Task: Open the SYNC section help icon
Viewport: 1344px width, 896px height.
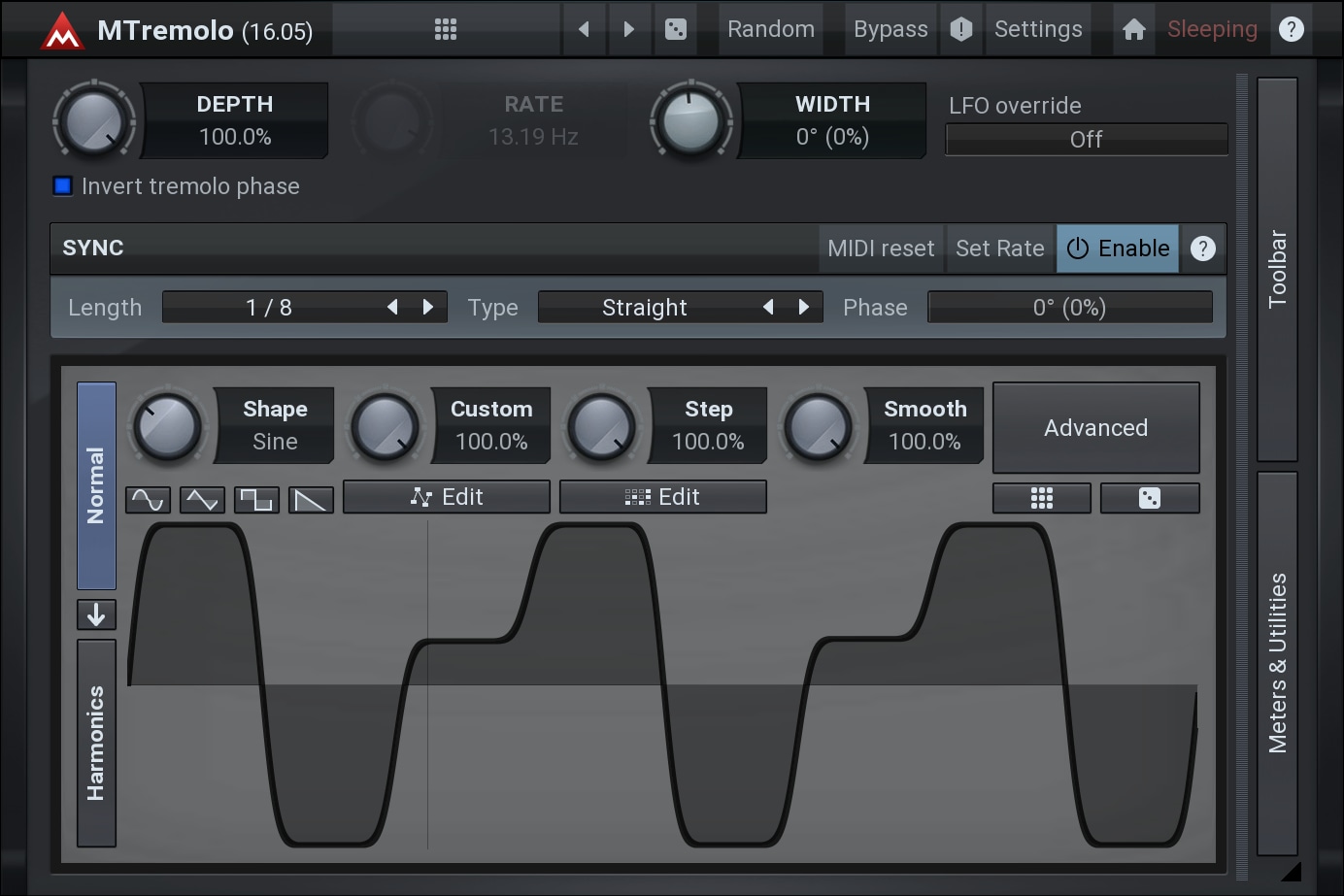Action: (1203, 249)
